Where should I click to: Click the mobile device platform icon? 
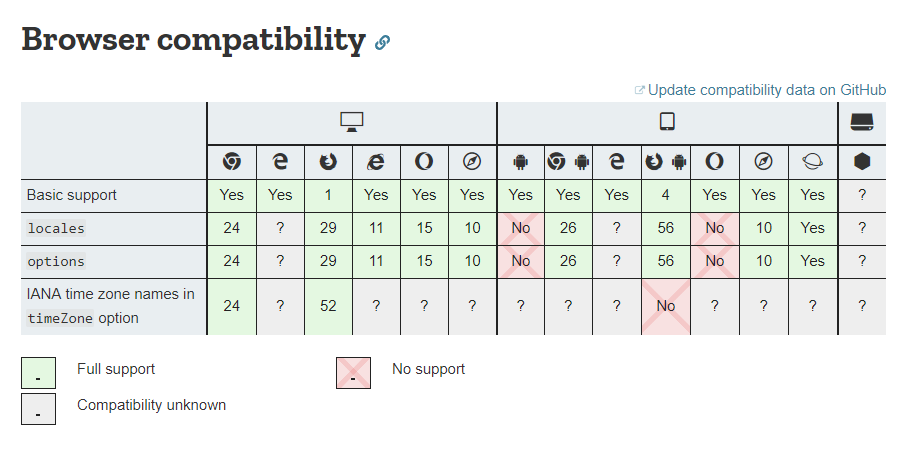pyautogui.click(x=667, y=122)
